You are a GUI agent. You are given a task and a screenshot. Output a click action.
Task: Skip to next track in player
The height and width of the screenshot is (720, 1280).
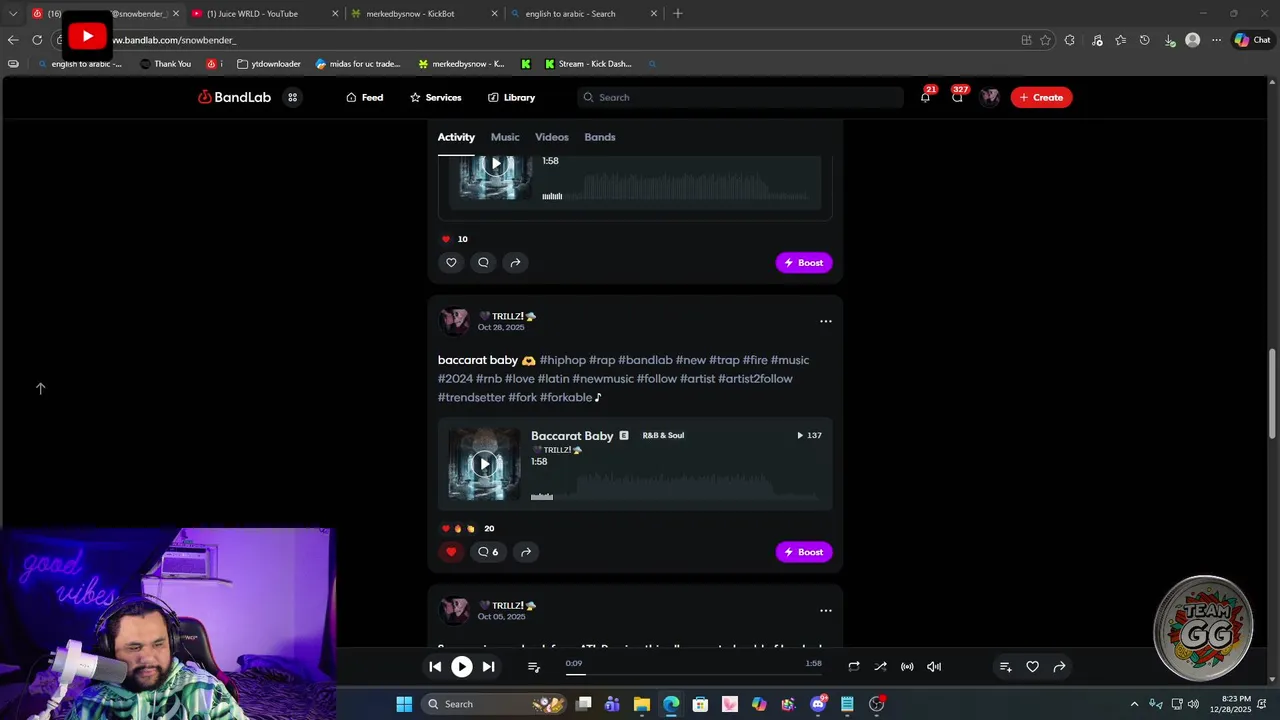488,667
